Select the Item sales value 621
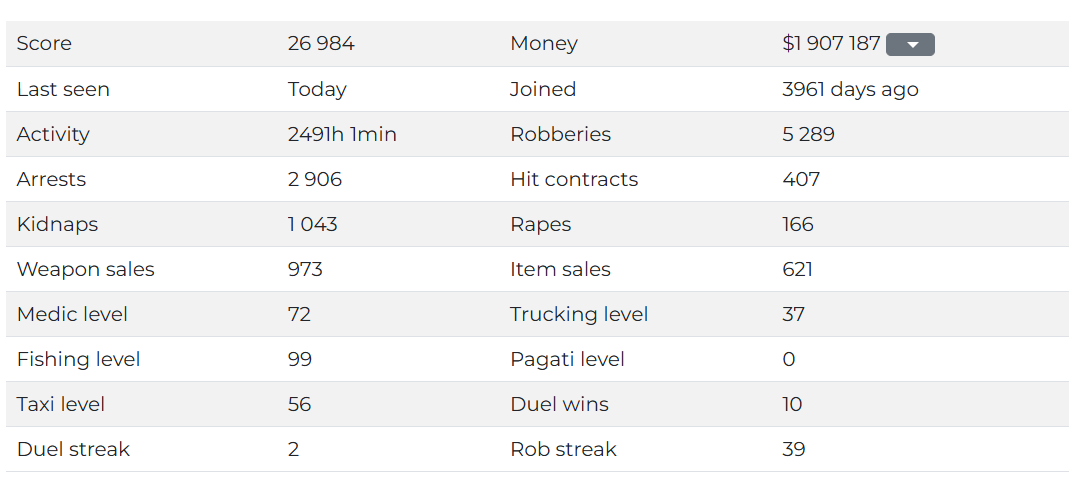 [x=798, y=269]
